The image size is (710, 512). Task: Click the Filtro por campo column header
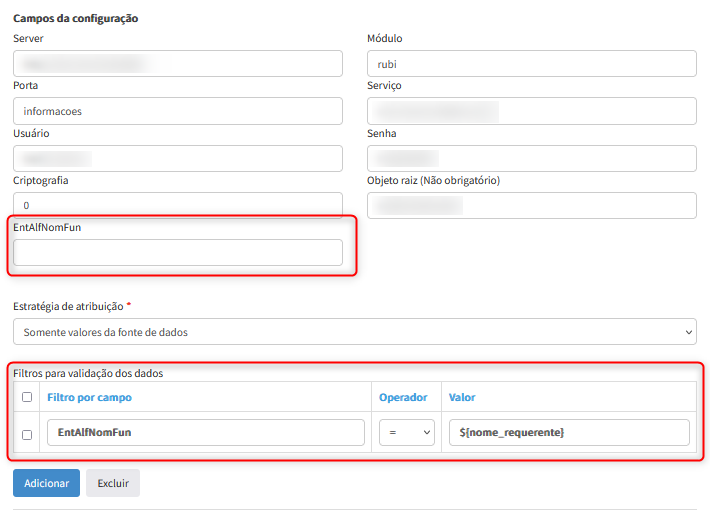pos(90,397)
